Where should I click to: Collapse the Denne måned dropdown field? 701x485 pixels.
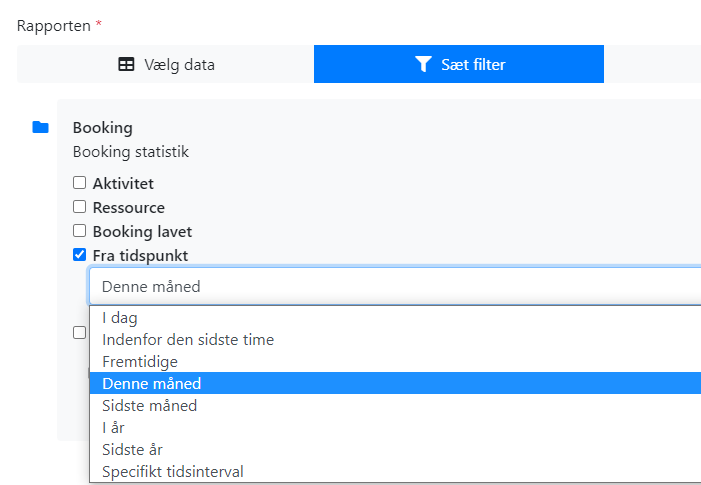pos(395,286)
